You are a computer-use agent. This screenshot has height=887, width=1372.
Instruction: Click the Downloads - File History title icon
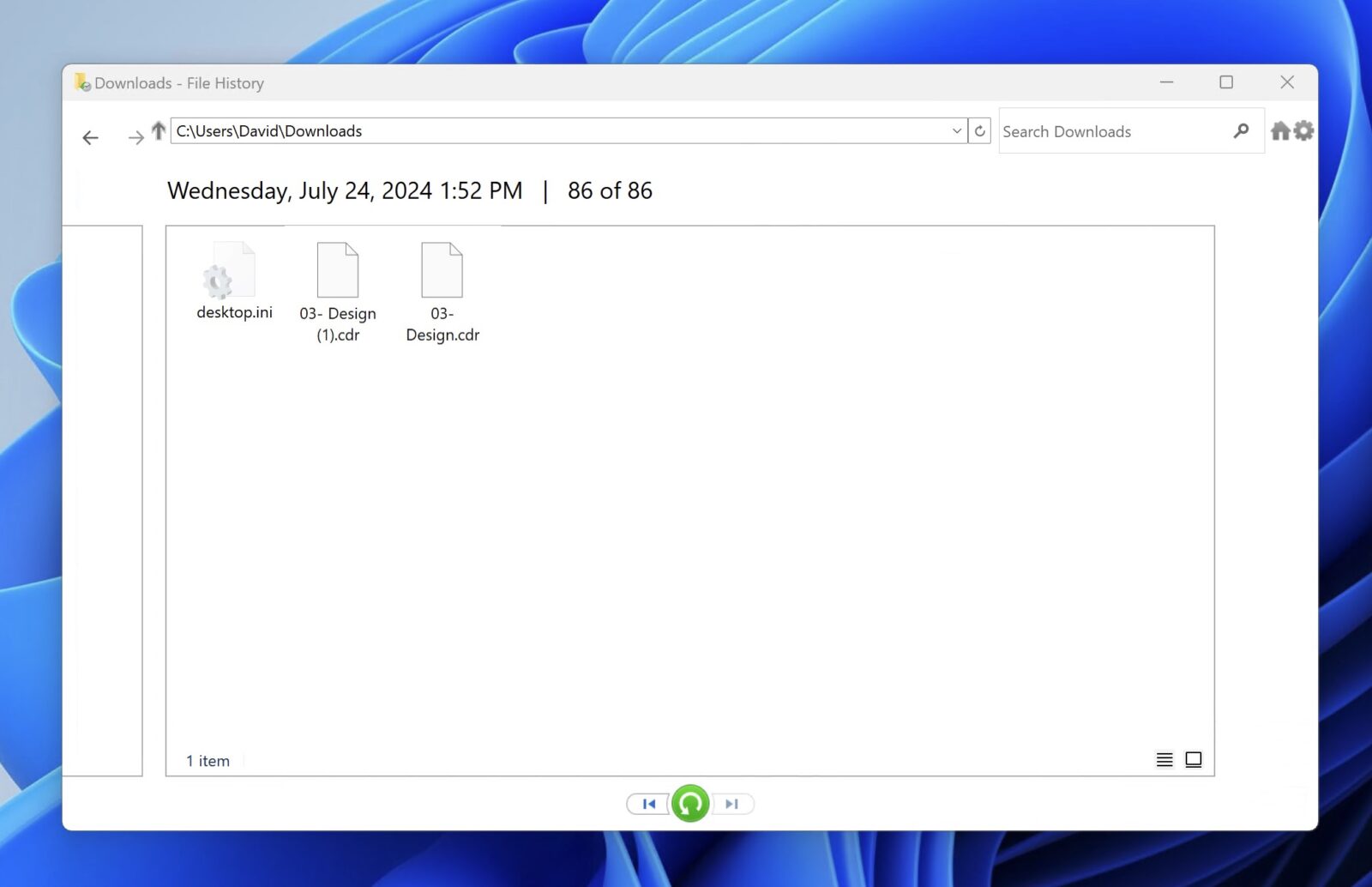[82, 82]
